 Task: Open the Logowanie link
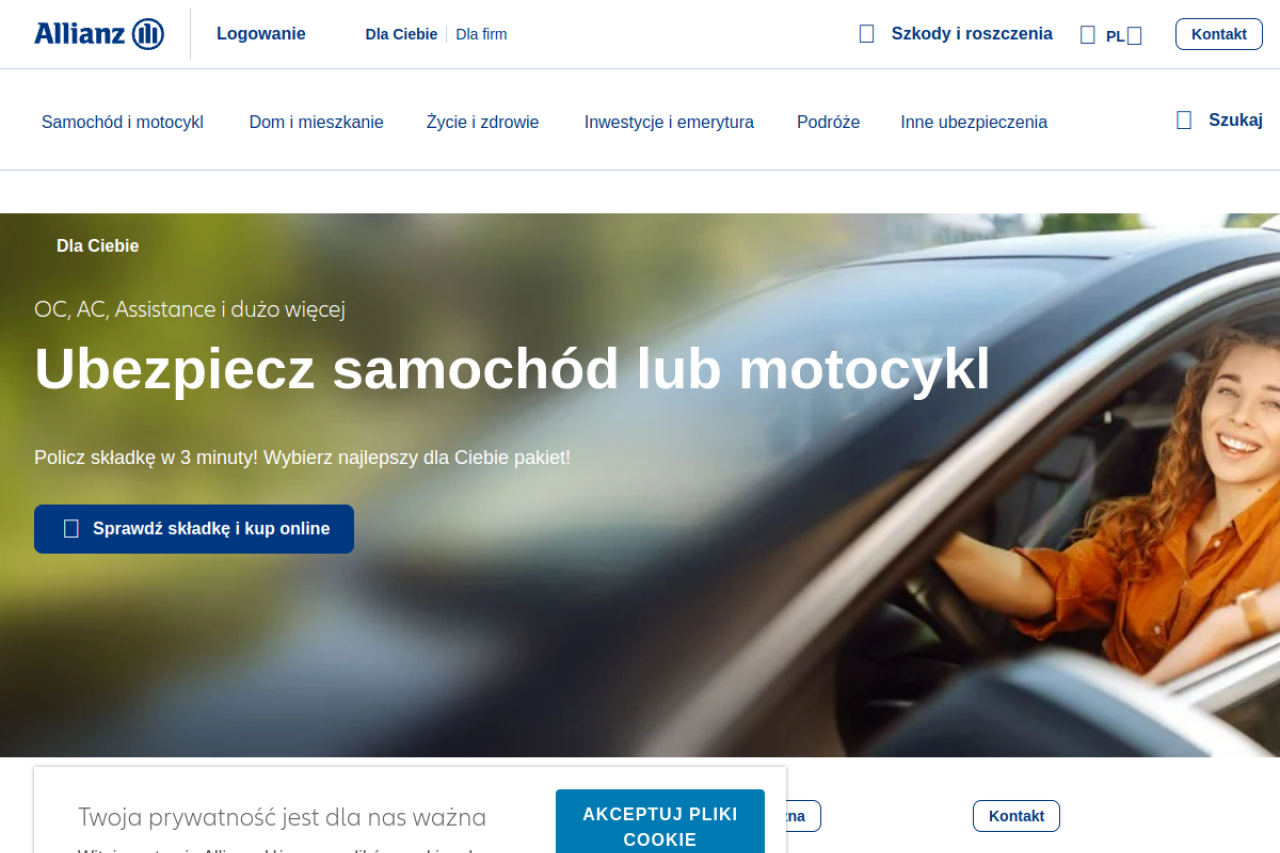(261, 34)
